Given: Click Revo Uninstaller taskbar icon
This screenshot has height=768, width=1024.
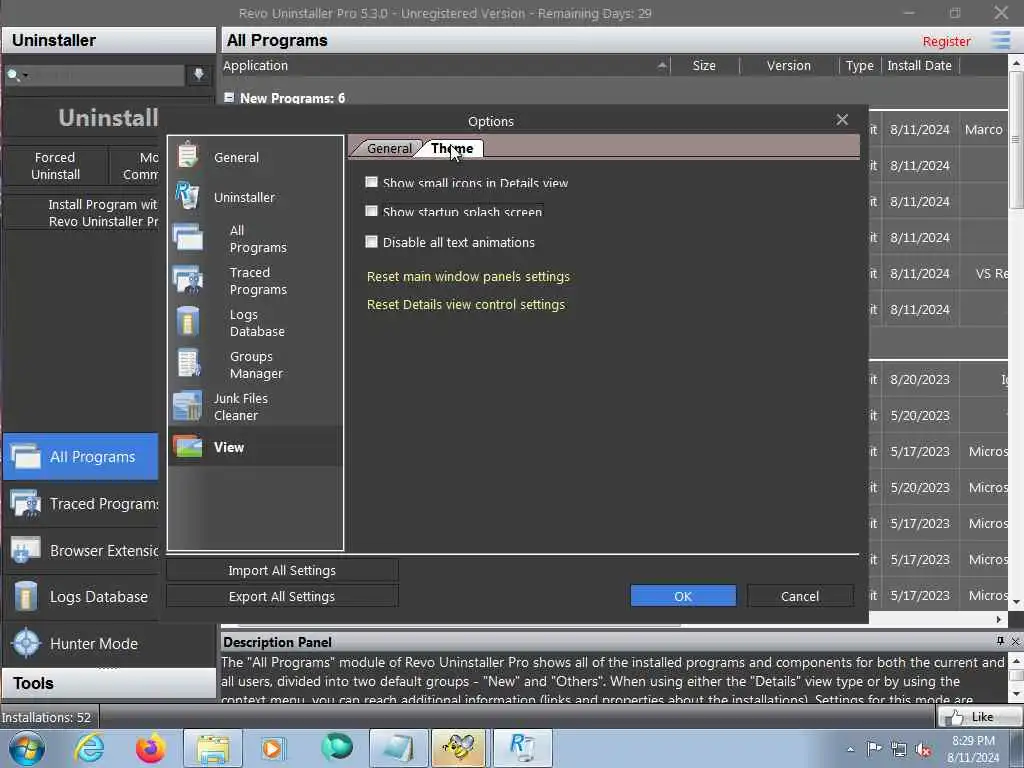Looking at the screenshot, I should (522, 748).
